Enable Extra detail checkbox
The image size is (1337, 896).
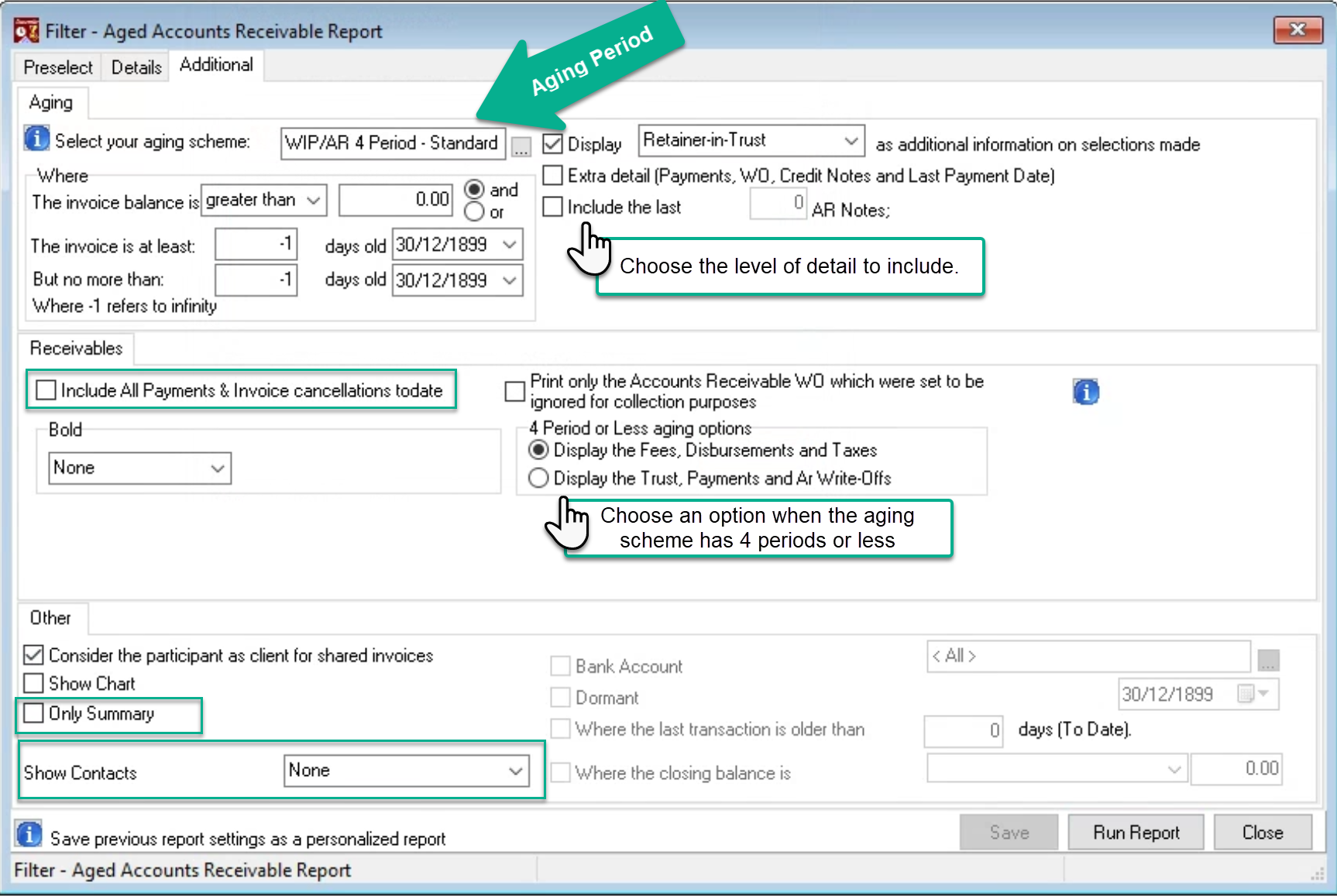(552, 176)
